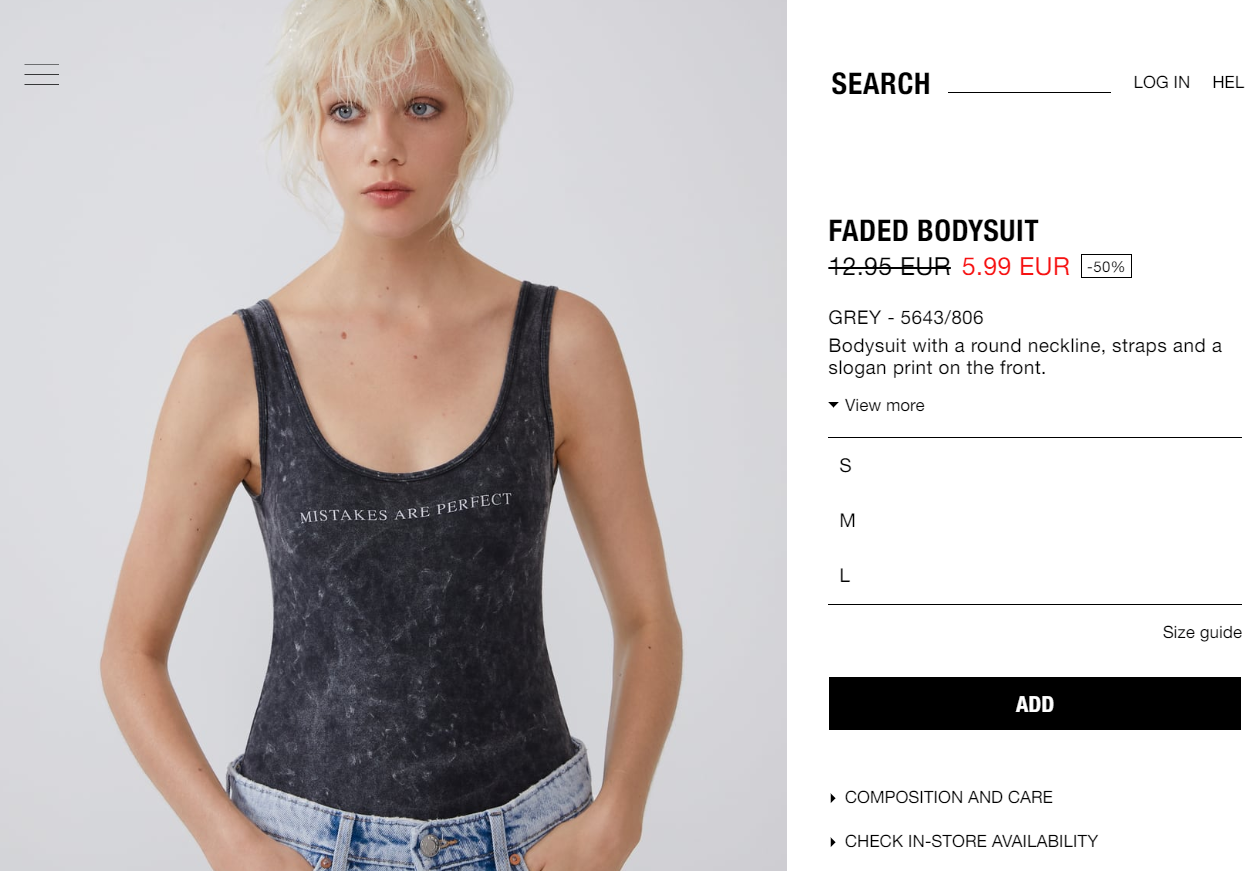Select size M
The image size is (1245, 871).
pyautogui.click(x=1035, y=521)
